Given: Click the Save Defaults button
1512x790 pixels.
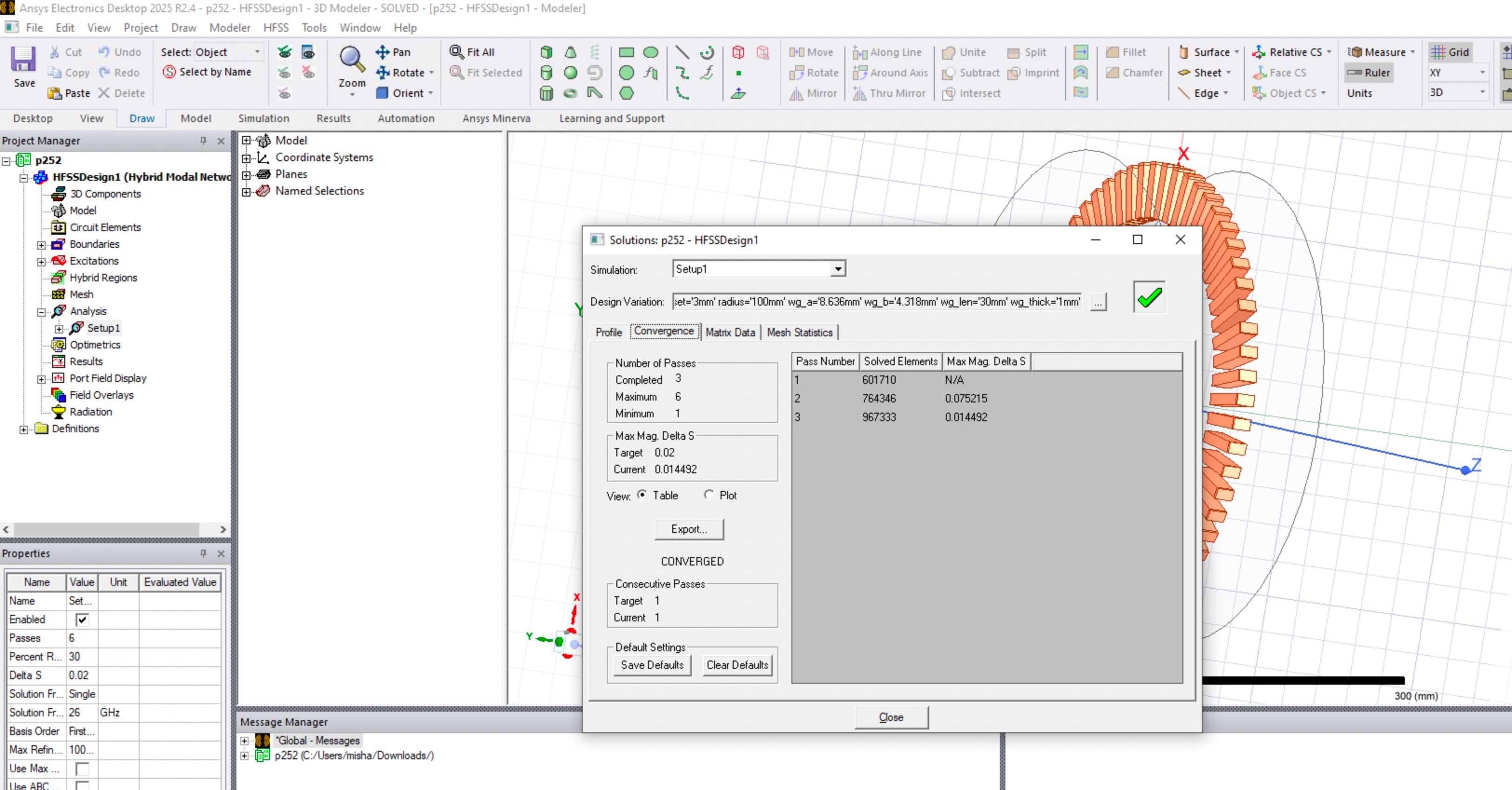Looking at the screenshot, I should (x=652, y=665).
